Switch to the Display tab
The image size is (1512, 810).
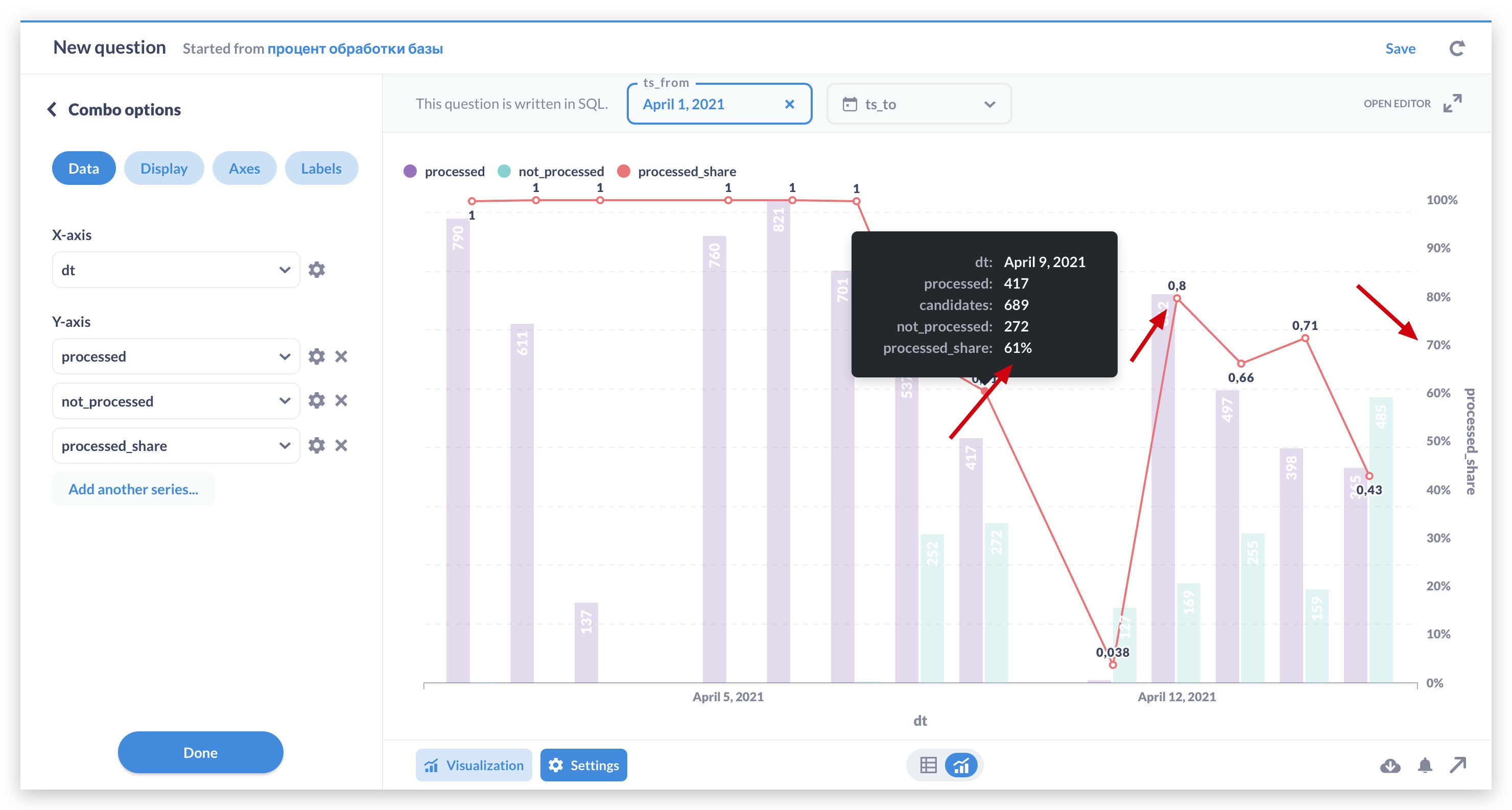164,169
